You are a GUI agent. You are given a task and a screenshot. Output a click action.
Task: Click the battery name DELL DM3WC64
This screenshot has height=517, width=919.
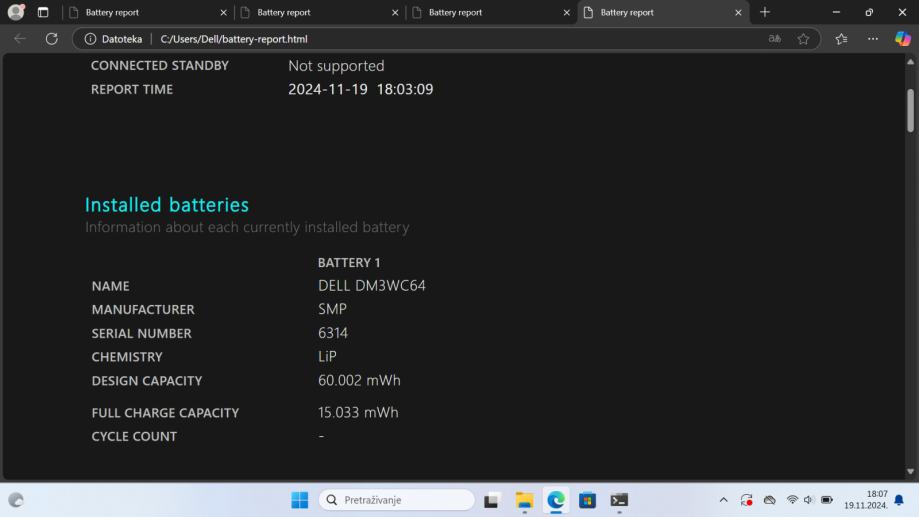click(372, 285)
